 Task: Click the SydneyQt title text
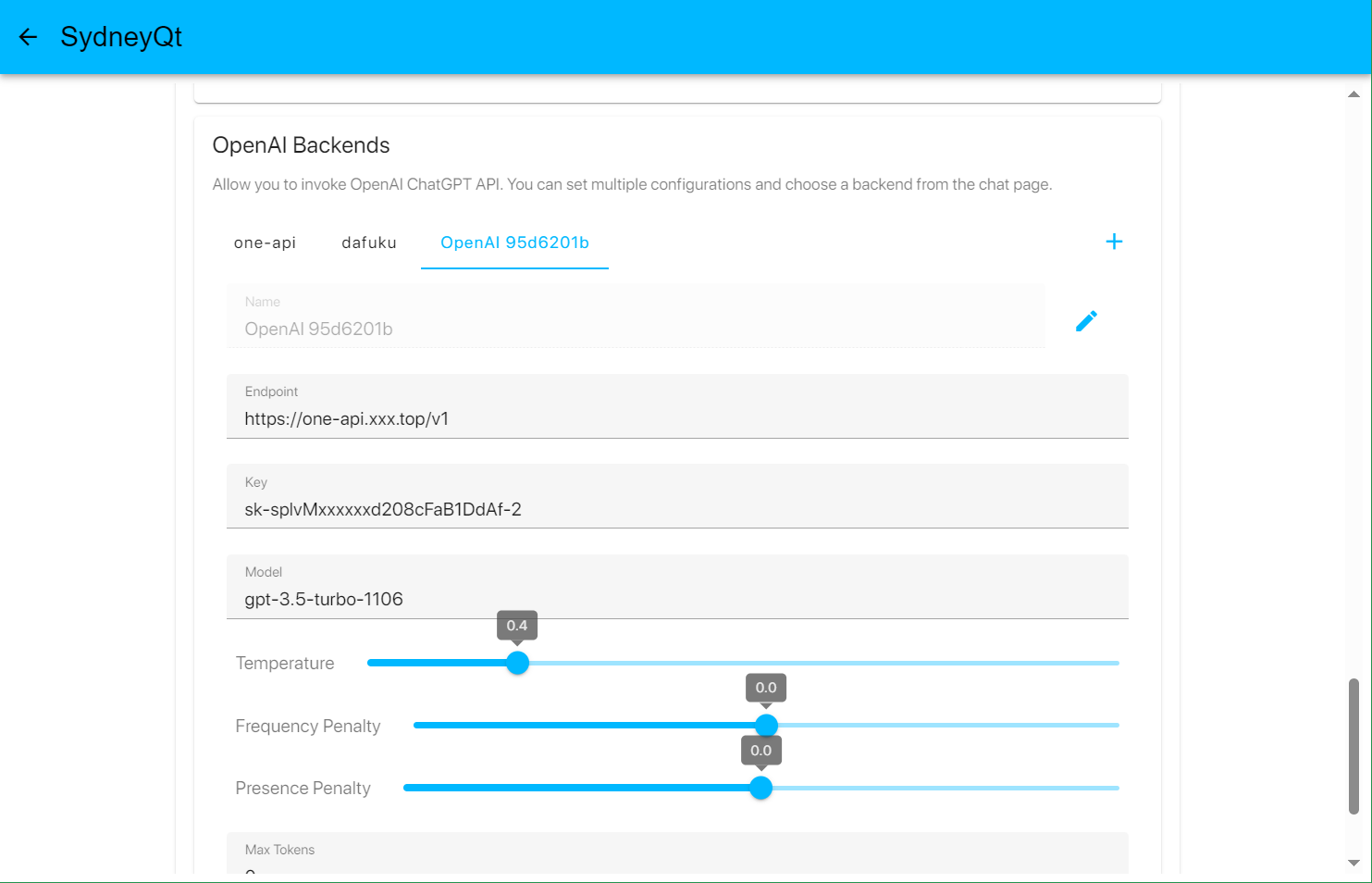[121, 37]
